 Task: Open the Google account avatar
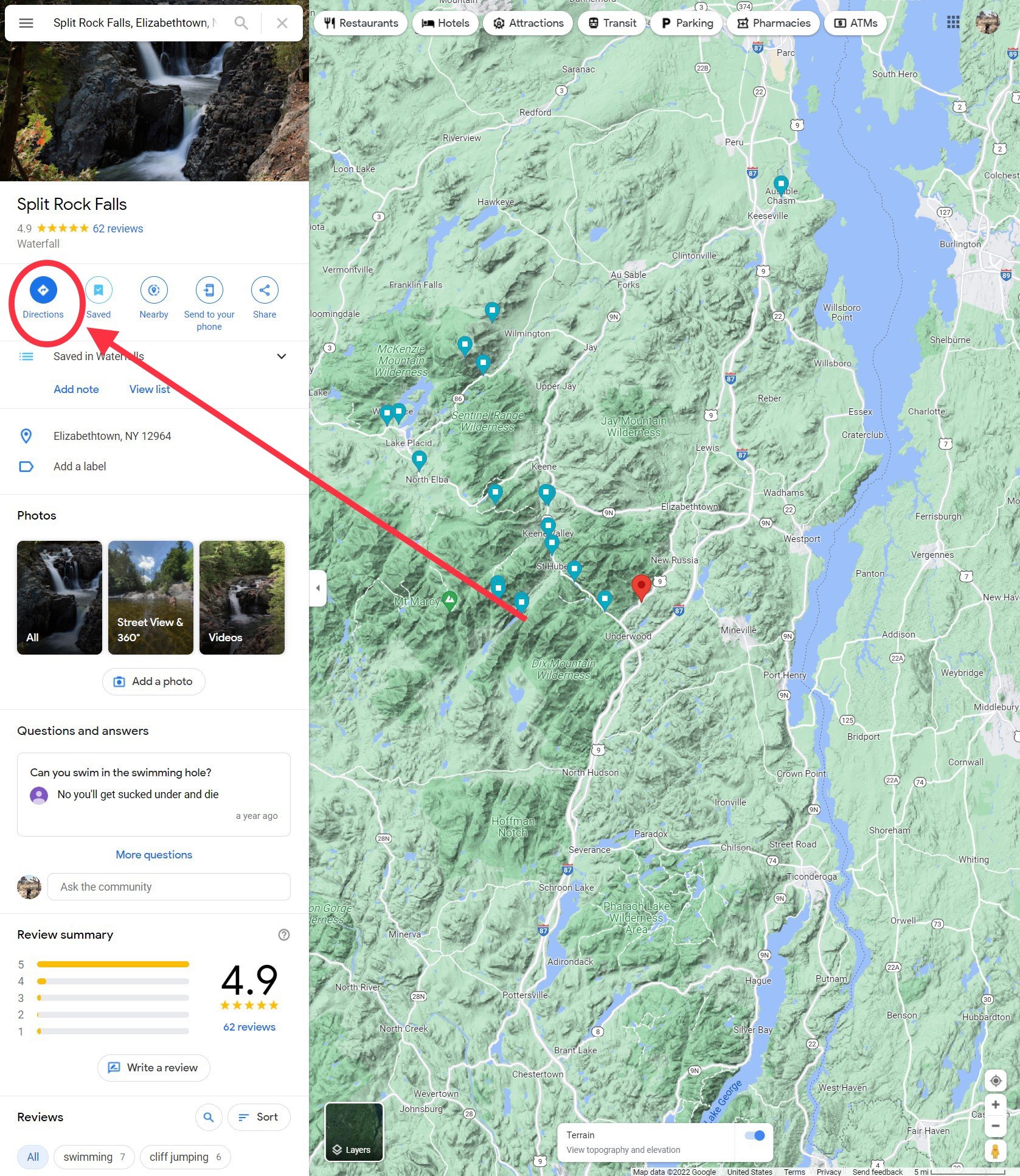[x=988, y=23]
